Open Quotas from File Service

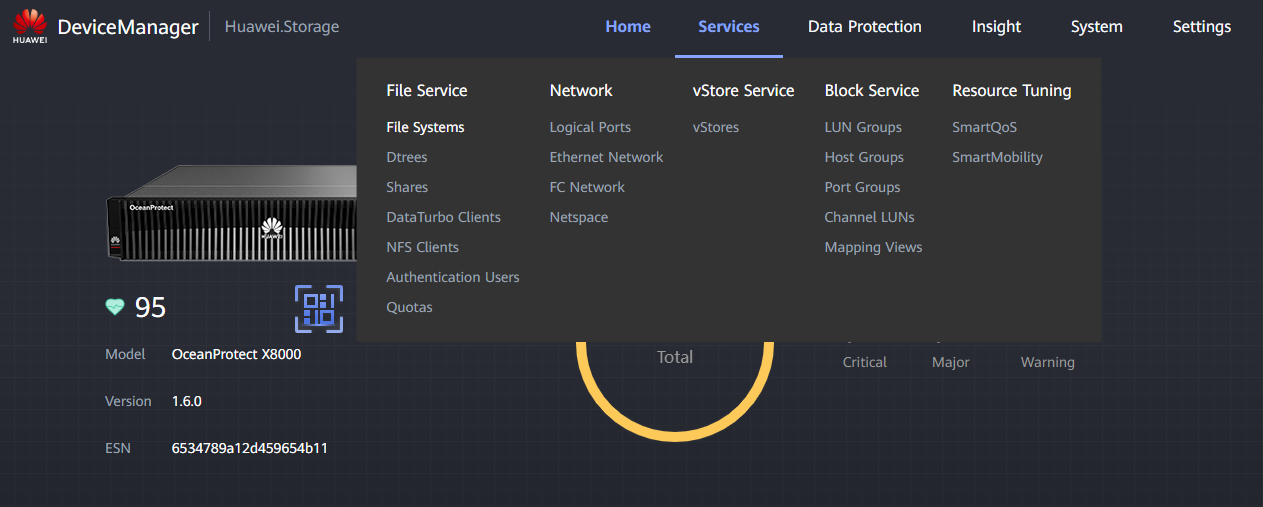click(x=410, y=307)
